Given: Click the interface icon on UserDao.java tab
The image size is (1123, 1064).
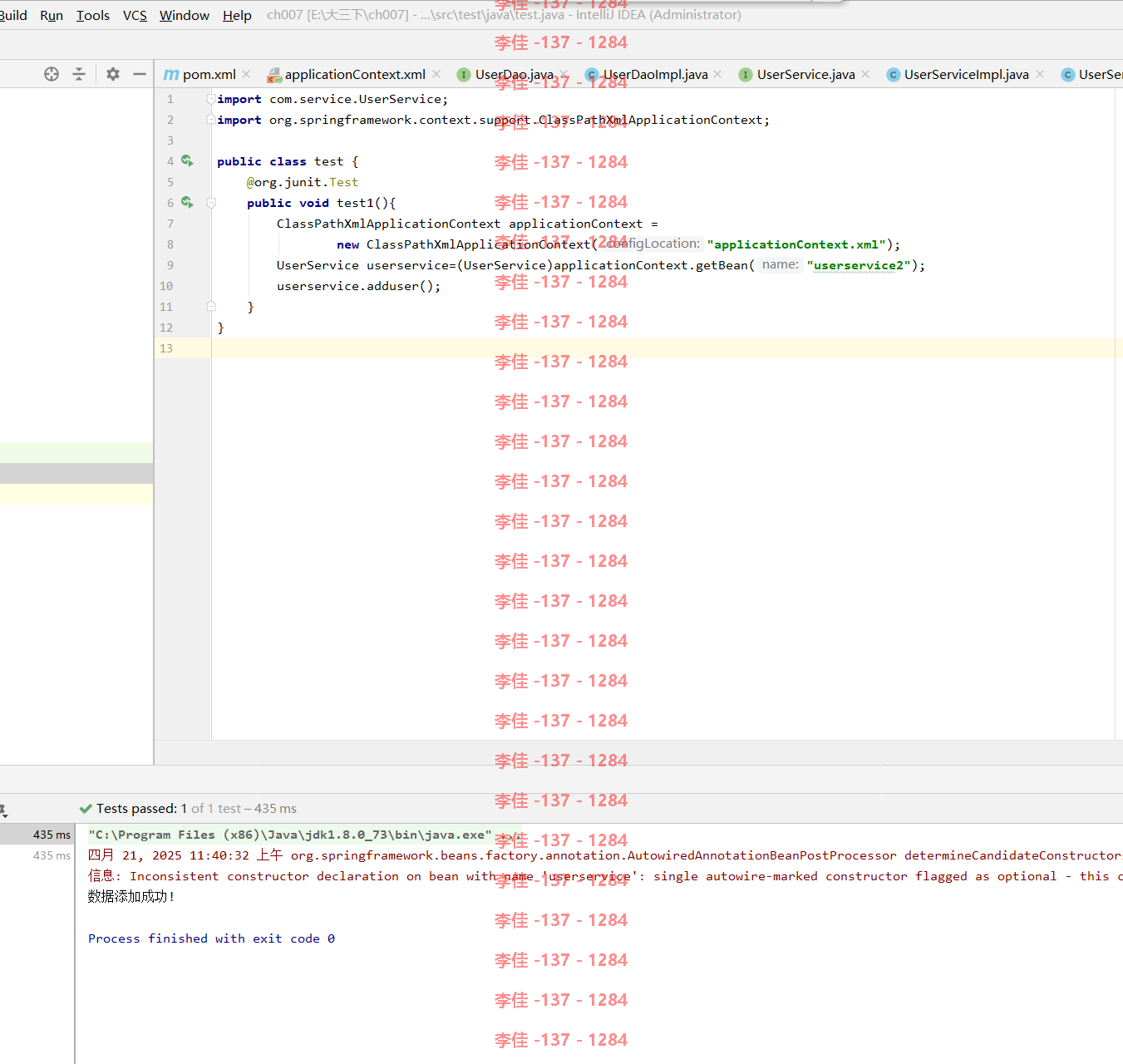Looking at the screenshot, I should coord(464,75).
